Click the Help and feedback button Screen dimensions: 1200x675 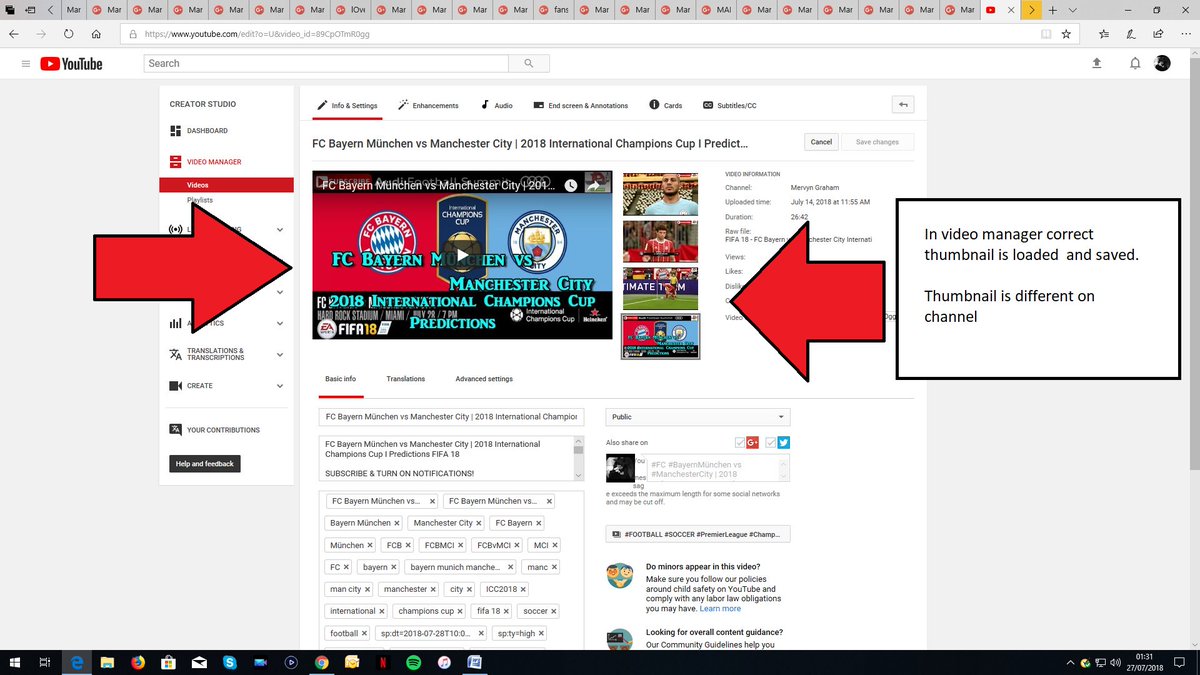click(205, 464)
